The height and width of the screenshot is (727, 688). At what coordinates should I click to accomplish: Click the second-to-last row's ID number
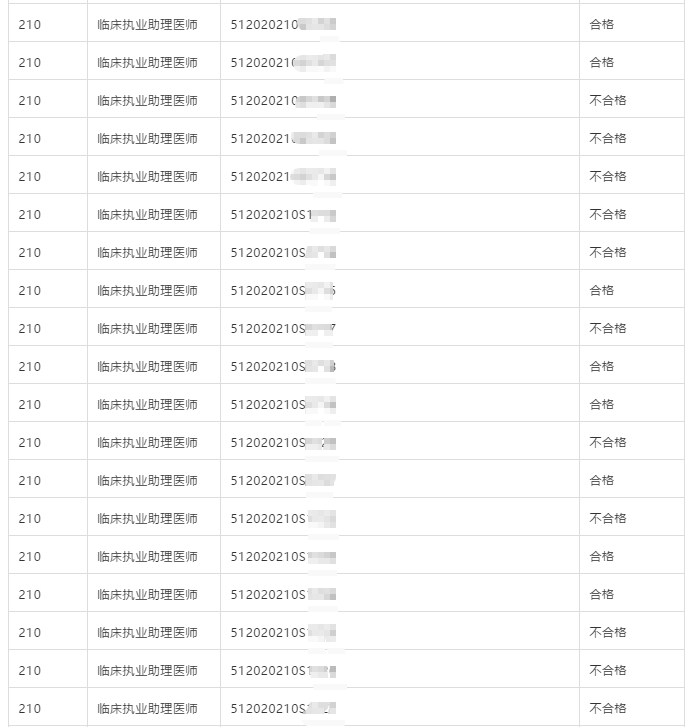pos(282,670)
